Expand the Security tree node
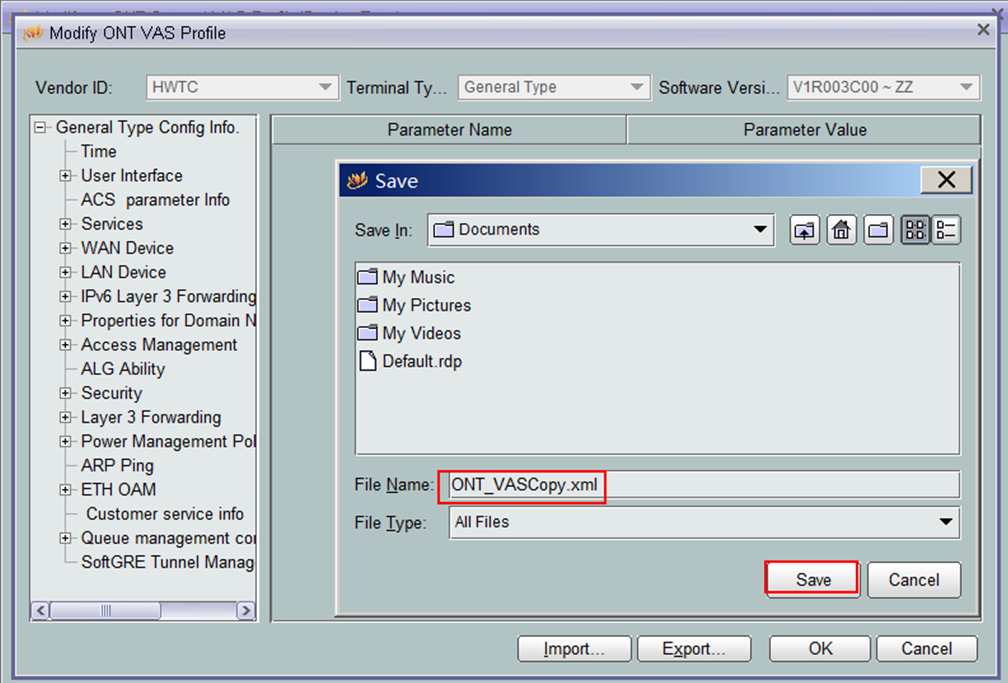The height and width of the screenshot is (683, 1008). (x=66, y=394)
